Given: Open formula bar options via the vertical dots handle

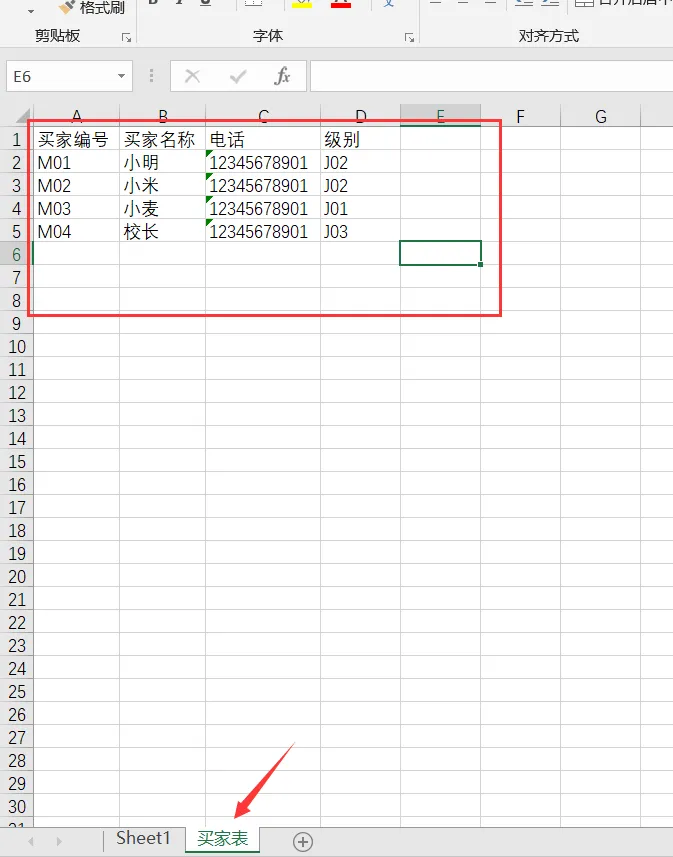Looking at the screenshot, I should (151, 76).
